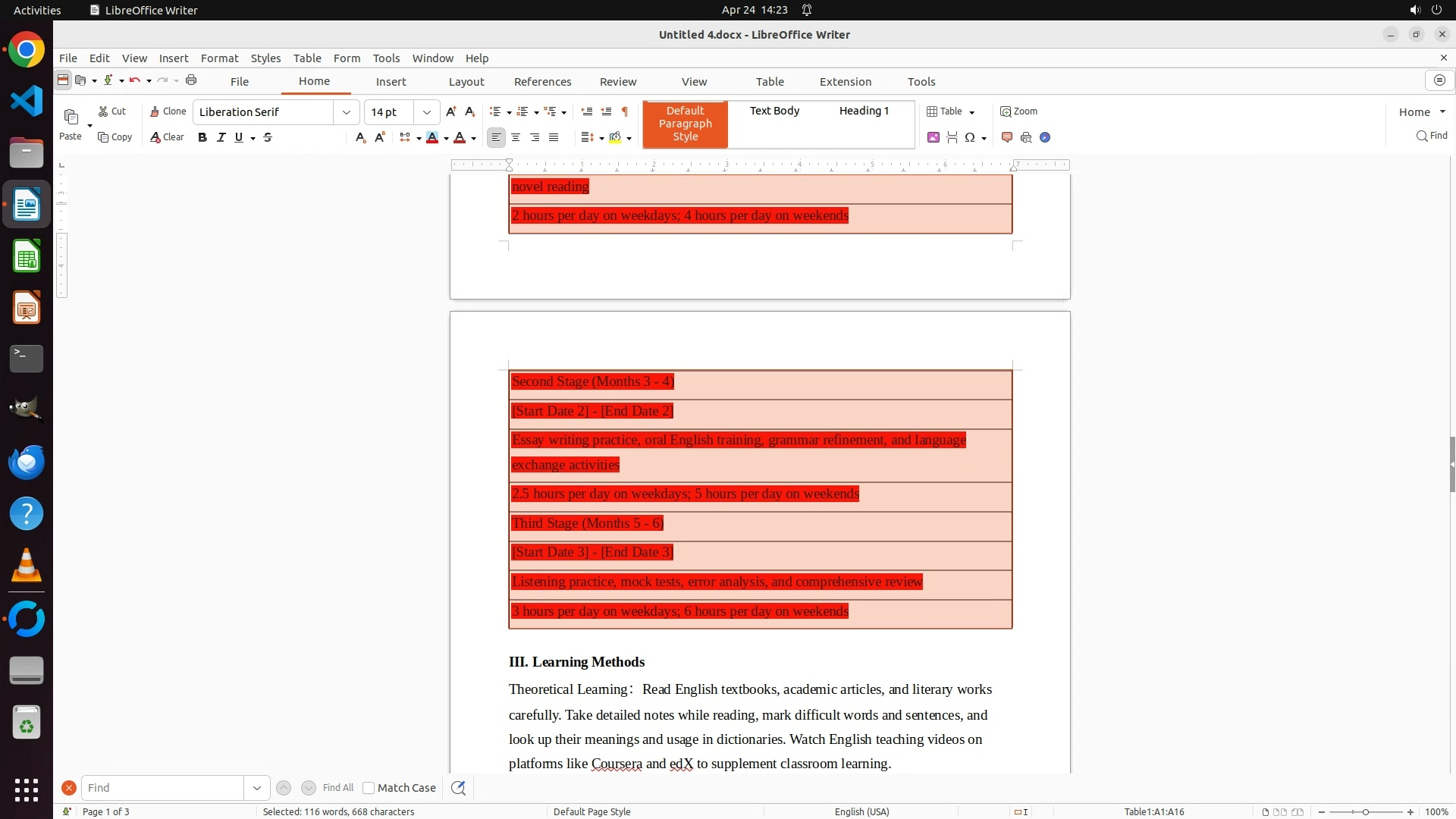Click into the Find text field
Screen dimensions: 1456x819
163,788
